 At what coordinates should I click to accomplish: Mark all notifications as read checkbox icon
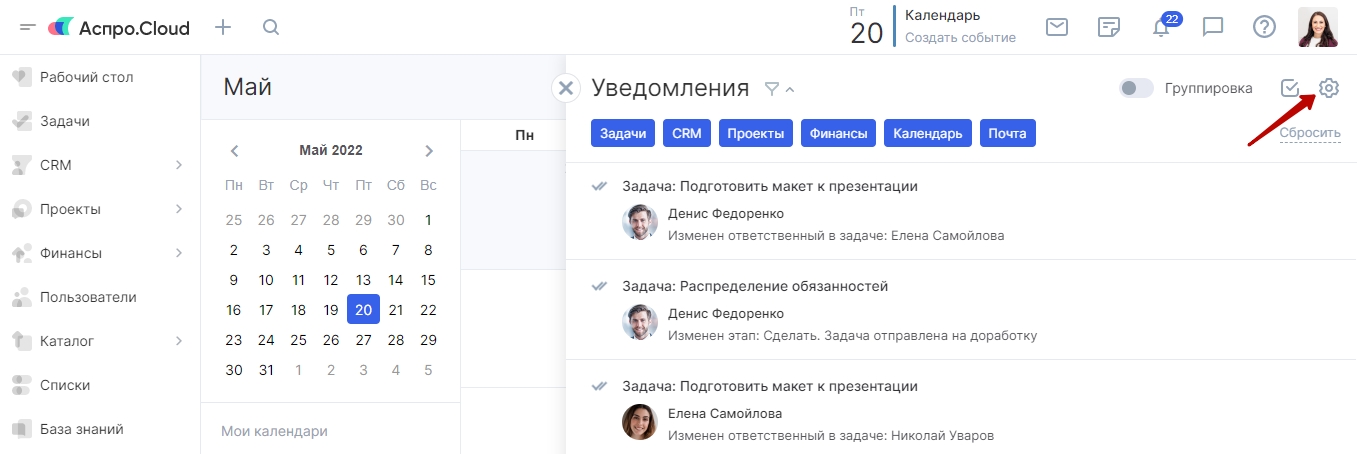click(x=1290, y=88)
